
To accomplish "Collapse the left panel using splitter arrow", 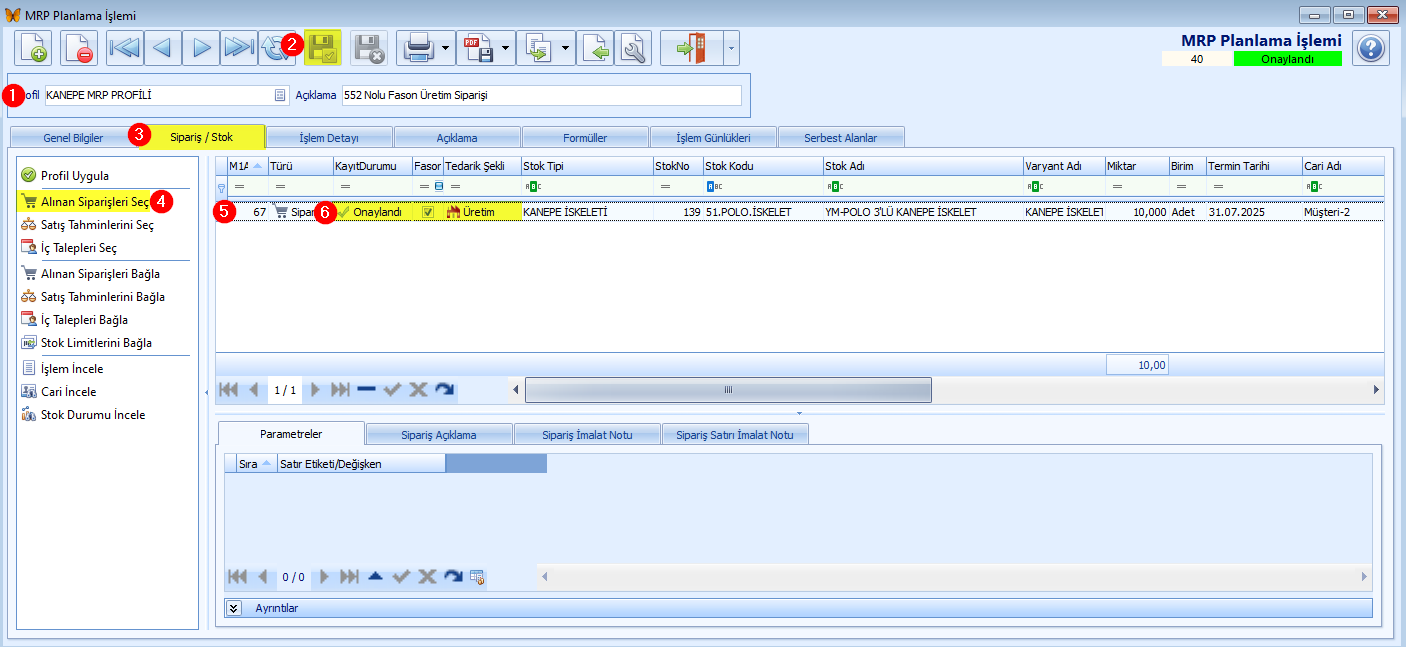I will coord(206,391).
